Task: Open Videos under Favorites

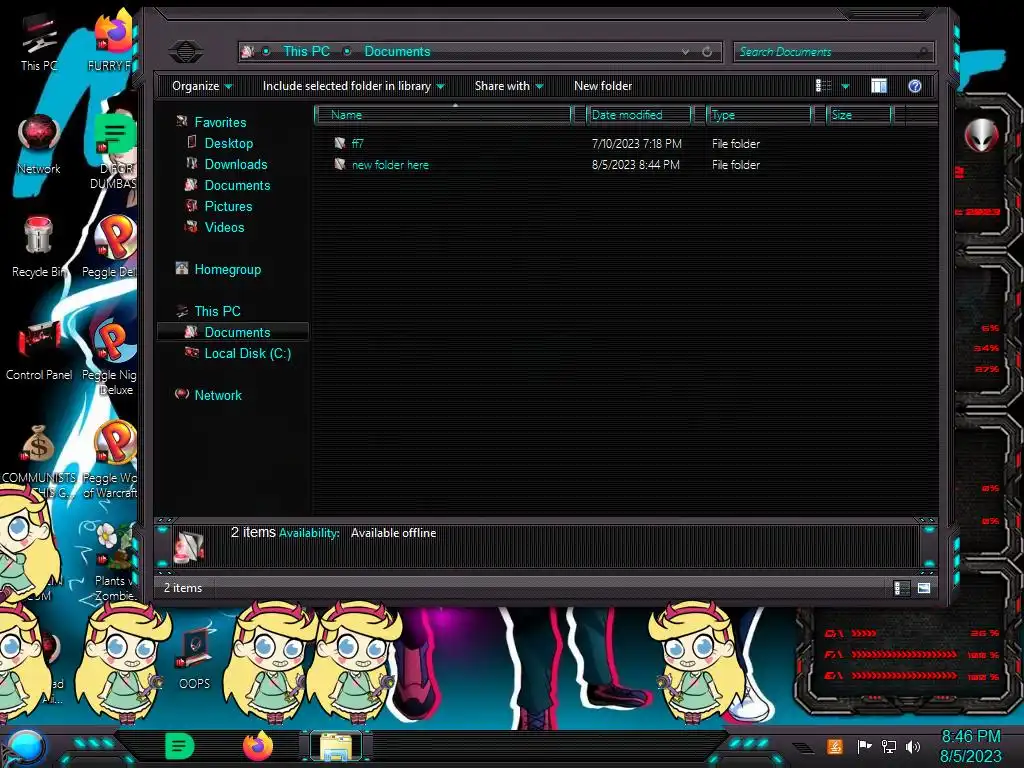Action: click(x=224, y=227)
